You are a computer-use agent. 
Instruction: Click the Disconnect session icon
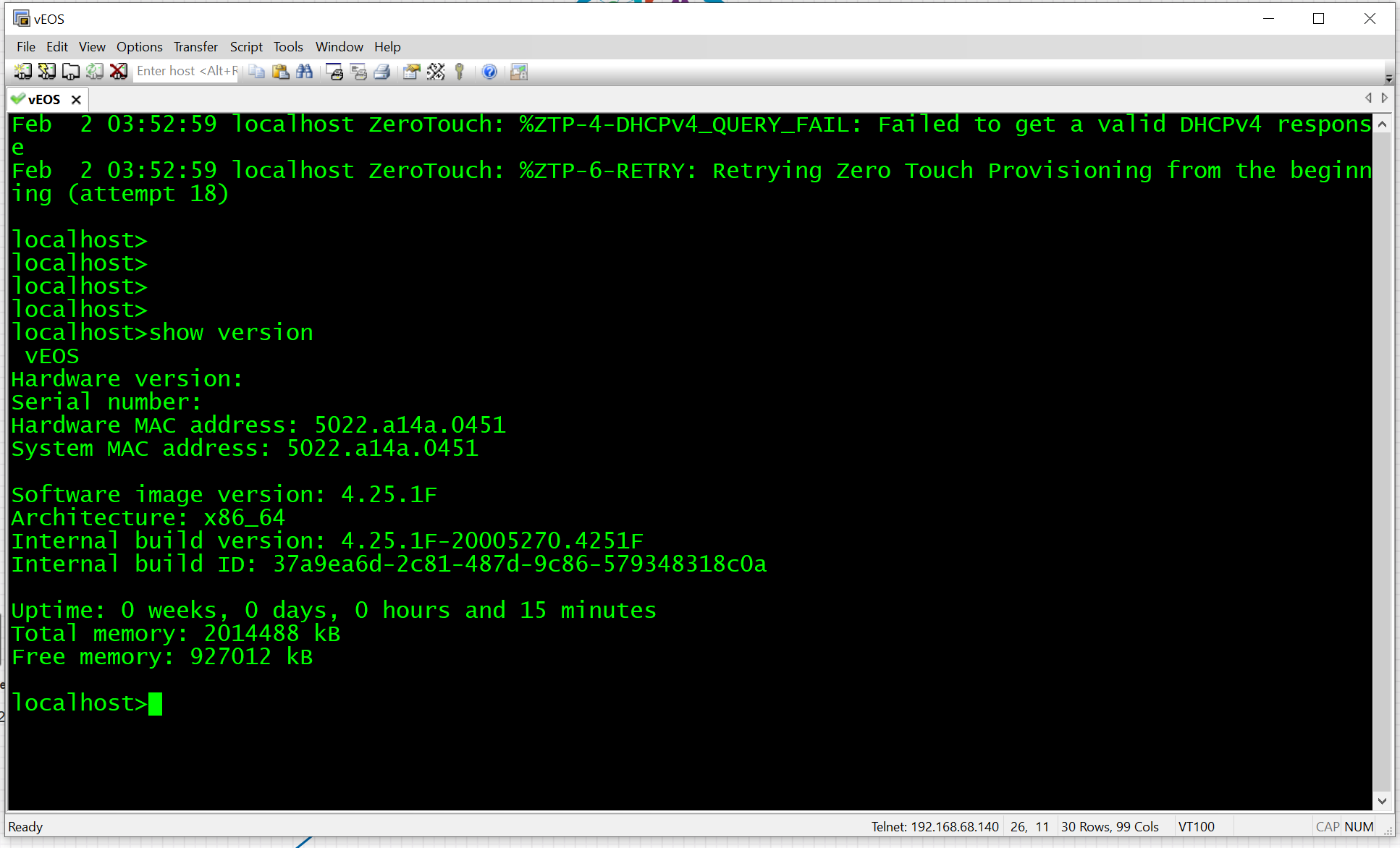coord(118,71)
